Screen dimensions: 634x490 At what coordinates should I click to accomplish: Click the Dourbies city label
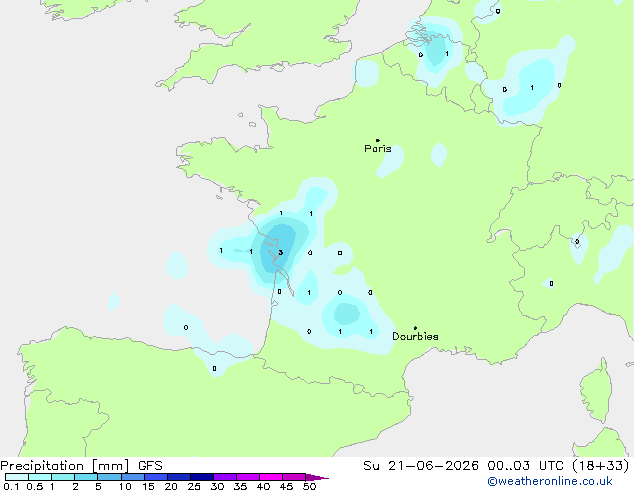pos(415,336)
